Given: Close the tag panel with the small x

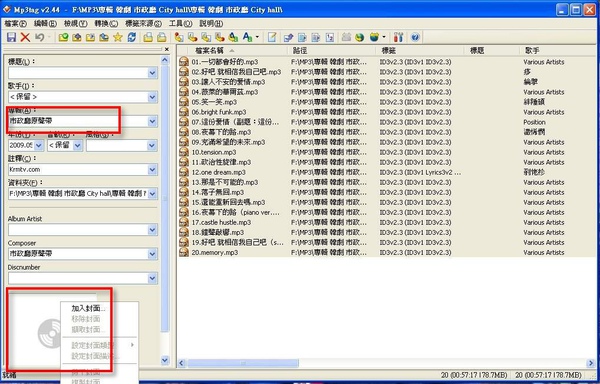Looking at the screenshot, I should pos(166,49).
